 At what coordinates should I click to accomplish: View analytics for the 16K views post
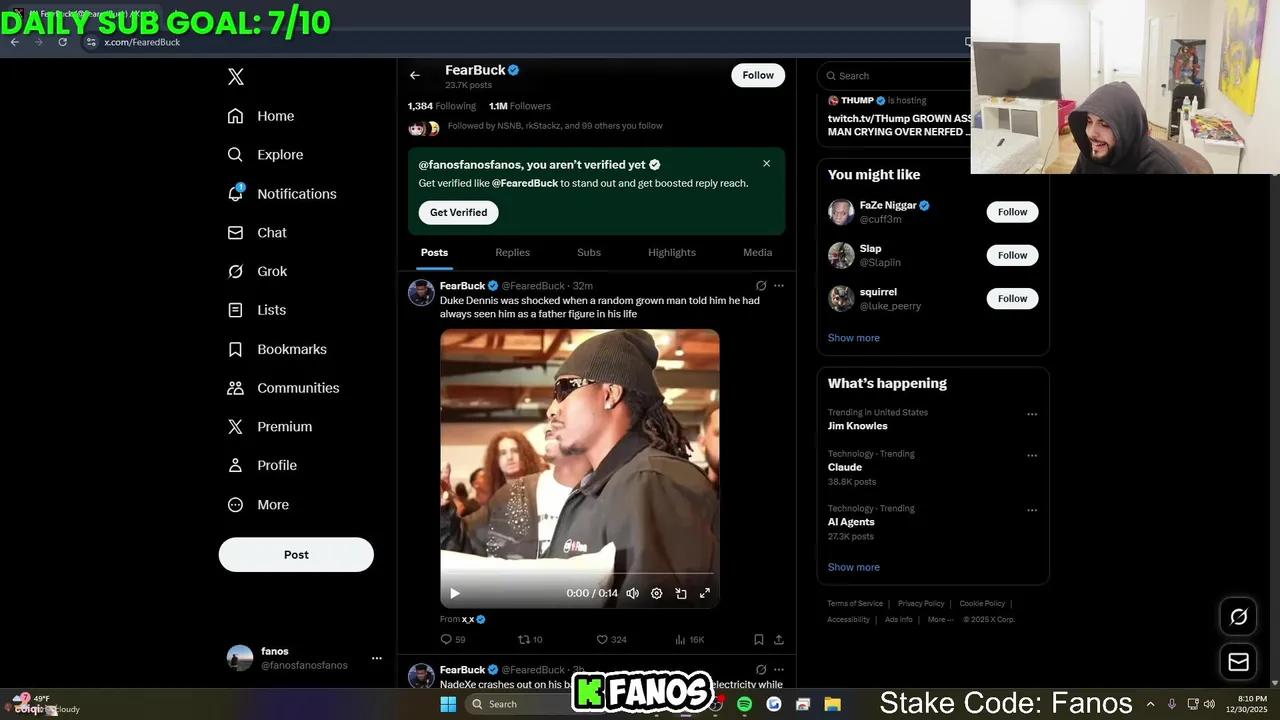pyautogui.click(x=690, y=640)
